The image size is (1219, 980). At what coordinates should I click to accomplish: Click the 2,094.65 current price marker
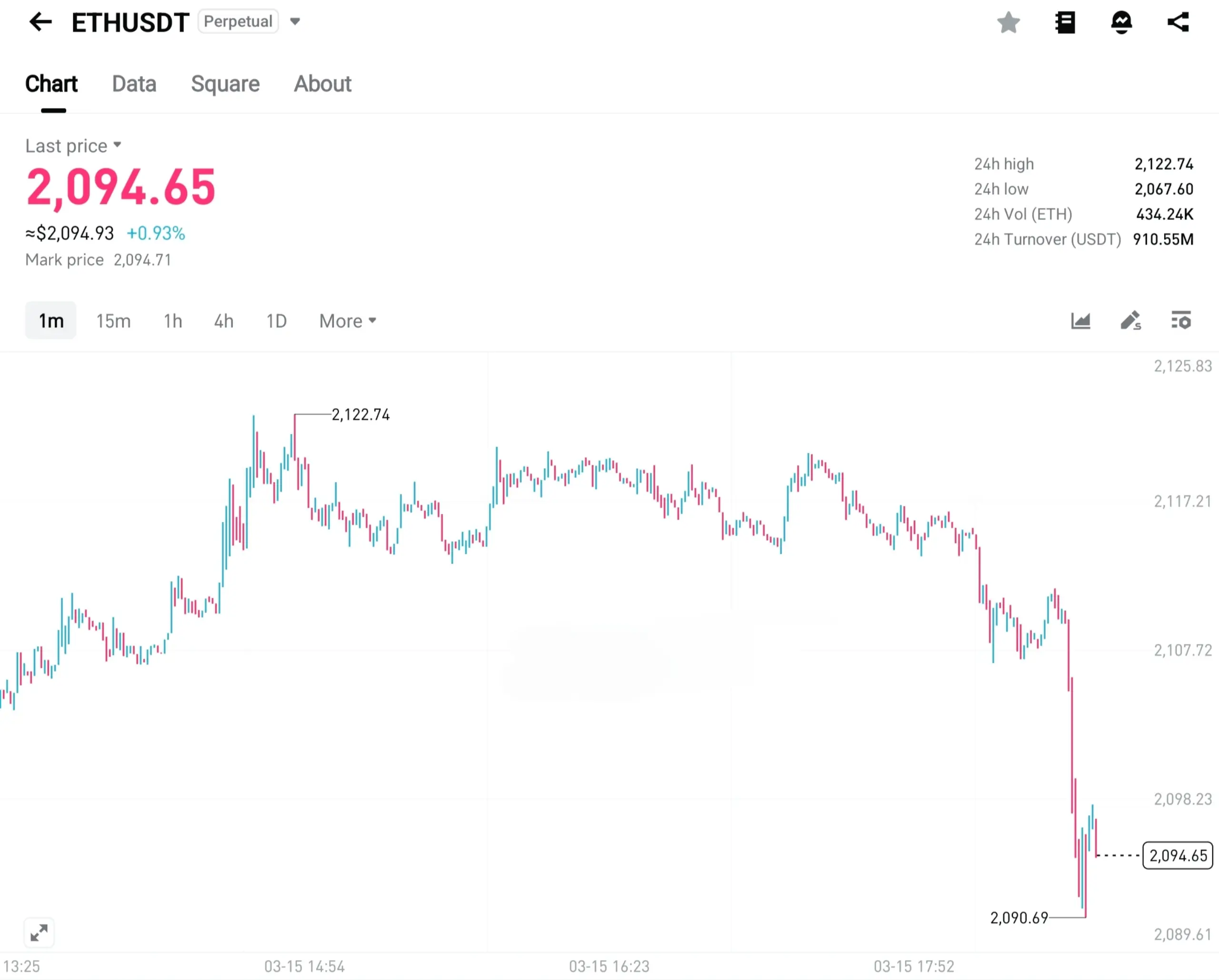[x=1178, y=856]
